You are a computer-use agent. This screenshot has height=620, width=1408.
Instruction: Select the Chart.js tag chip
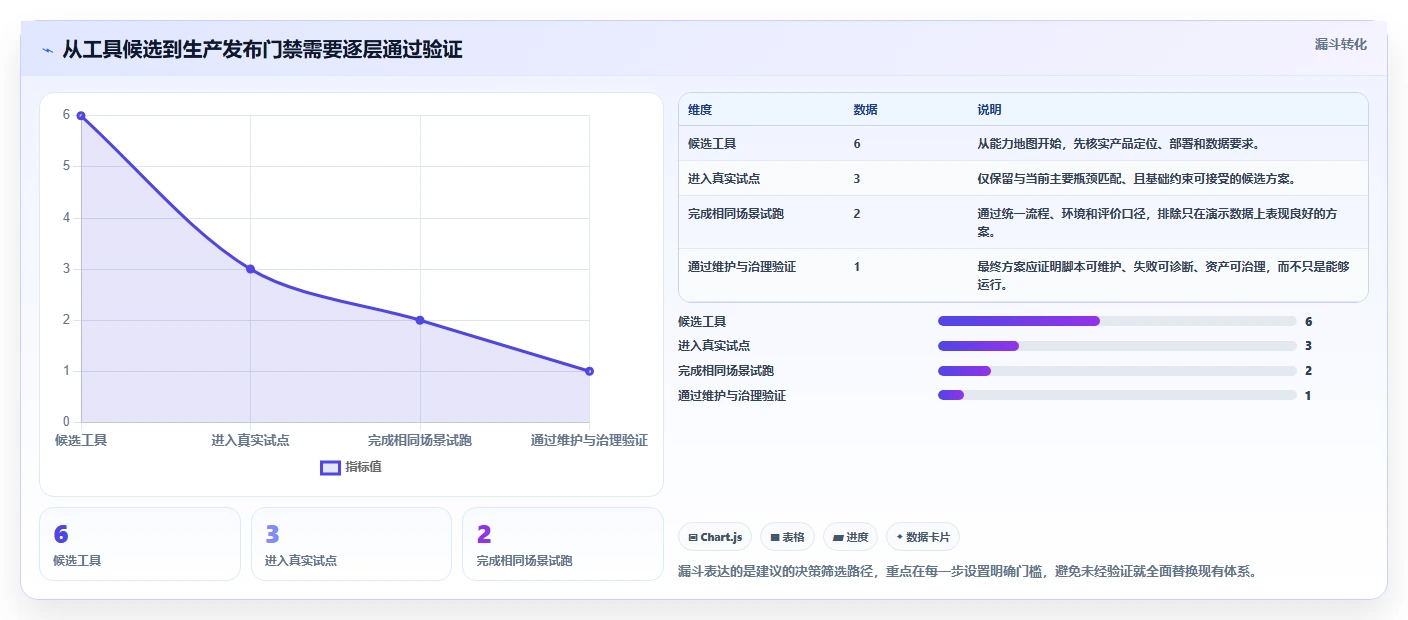click(x=715, y=537)
